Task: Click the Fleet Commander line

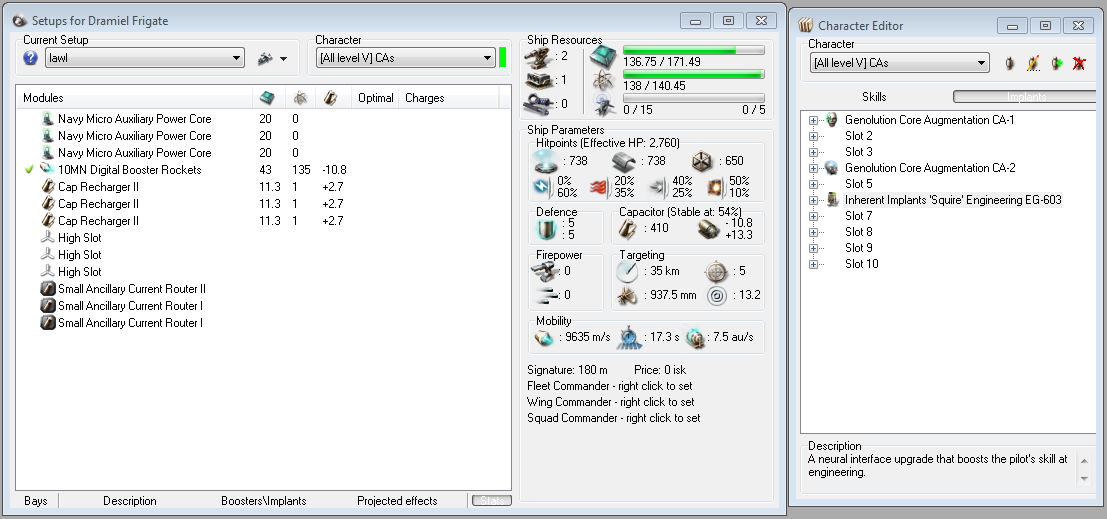Action: [x=610, y=386]
